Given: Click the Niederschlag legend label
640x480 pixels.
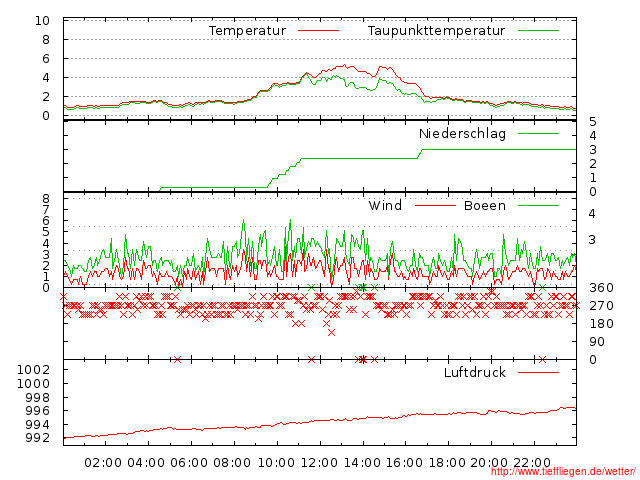Looking at the screenshot, I should [x=462, y=133].
